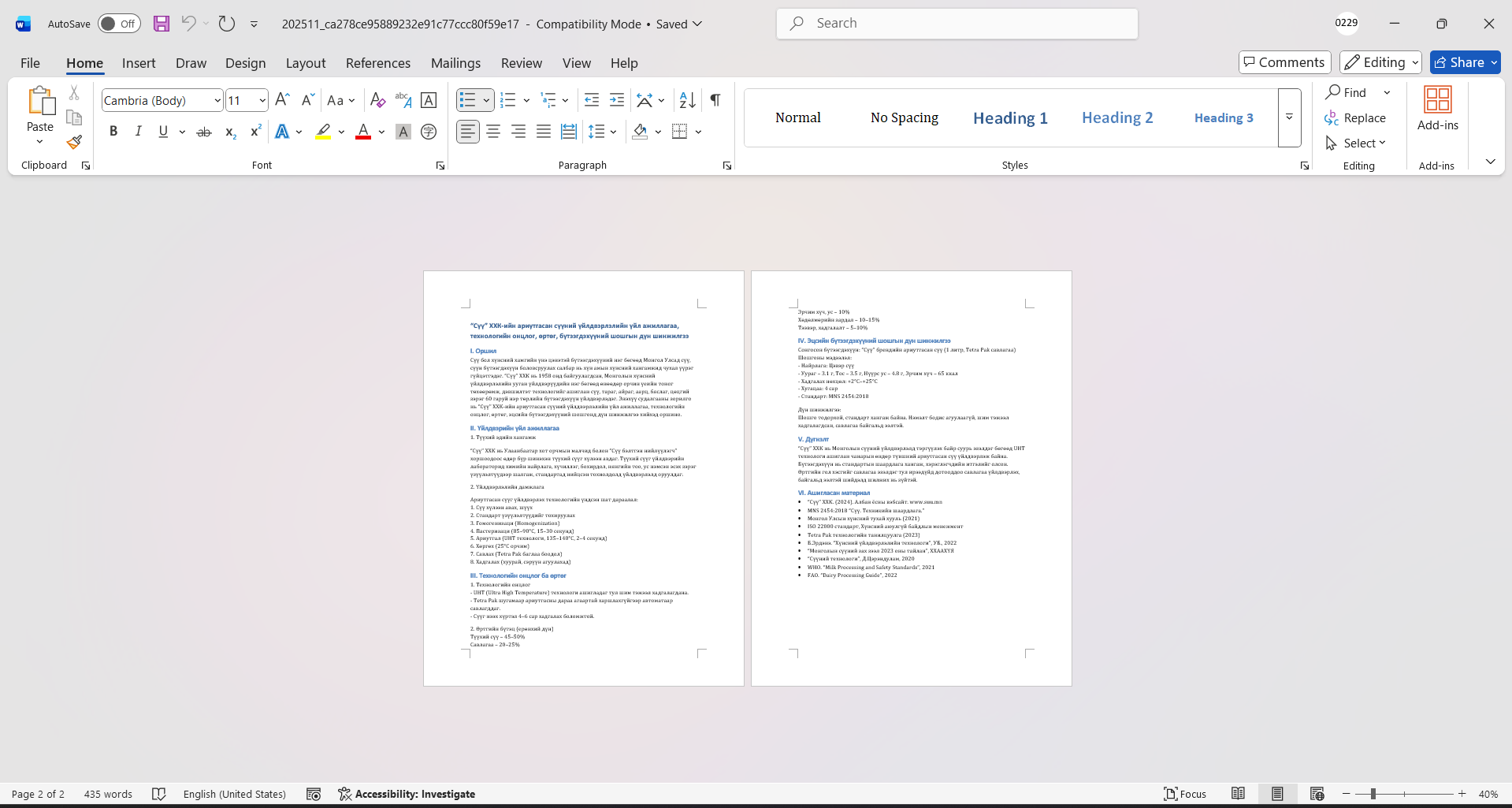Toggle Italic formatting

pos(139,132)
